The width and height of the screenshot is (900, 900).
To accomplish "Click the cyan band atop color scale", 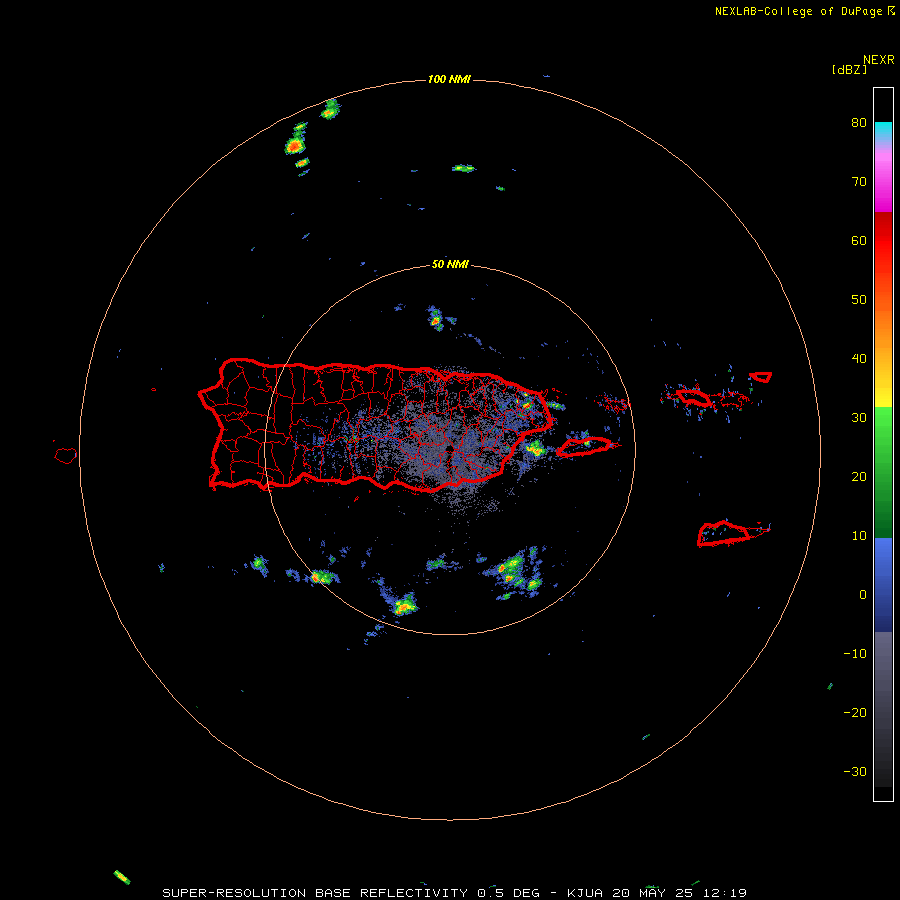I will pyautogui.click(x=883, y=130).
